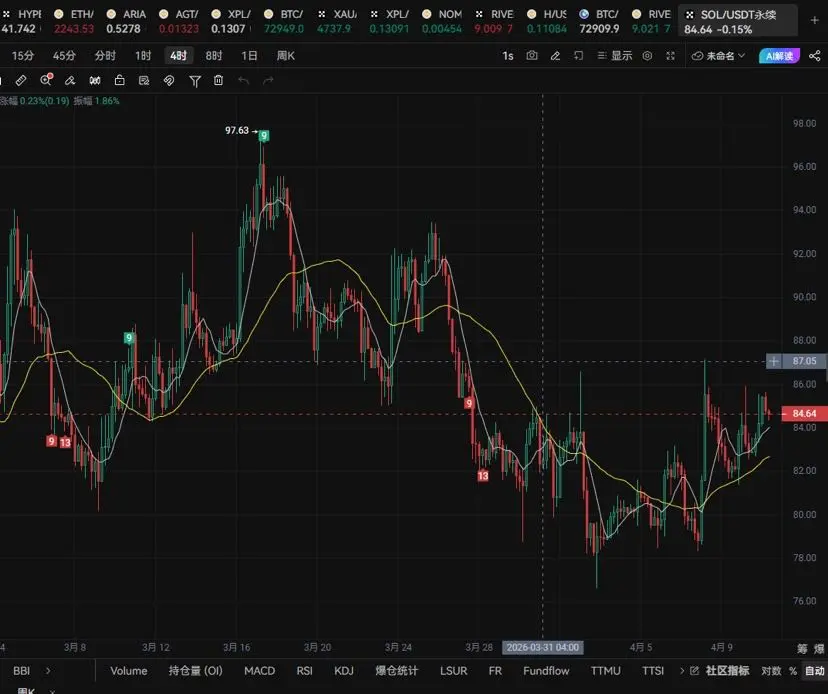Switch to 15分 timeframe
The image size is (828, 694).
[23, 55]
